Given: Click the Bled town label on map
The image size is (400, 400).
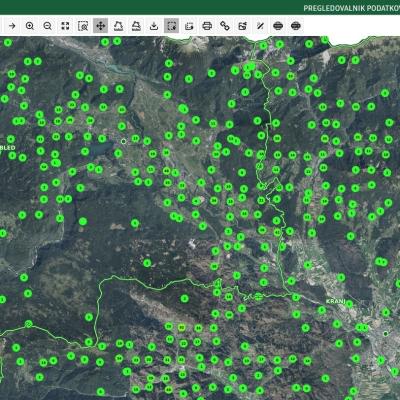Looking at the screenshot, I should point(8,147).
